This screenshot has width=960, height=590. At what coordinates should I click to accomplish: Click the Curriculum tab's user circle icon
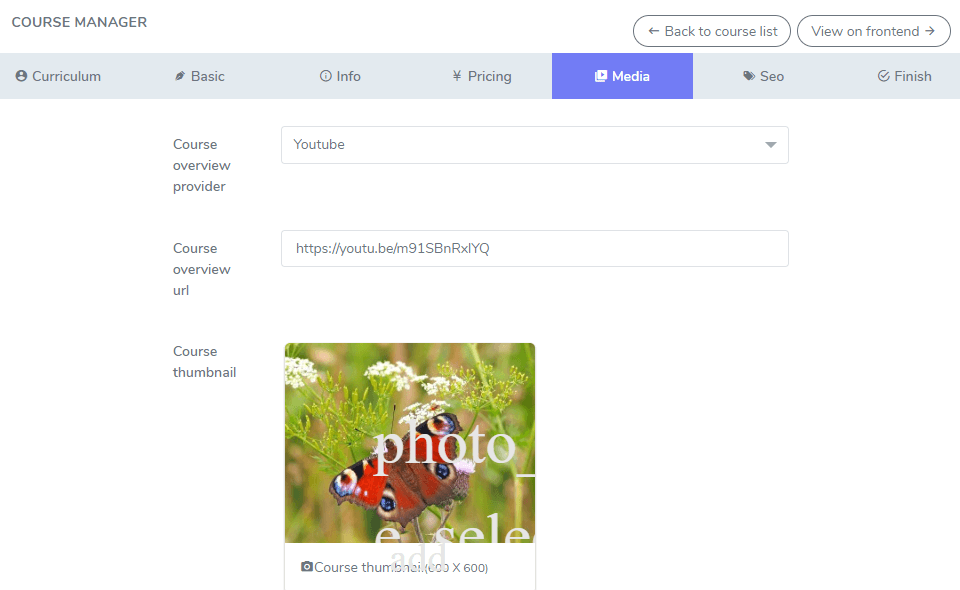[x=21, y=76]
